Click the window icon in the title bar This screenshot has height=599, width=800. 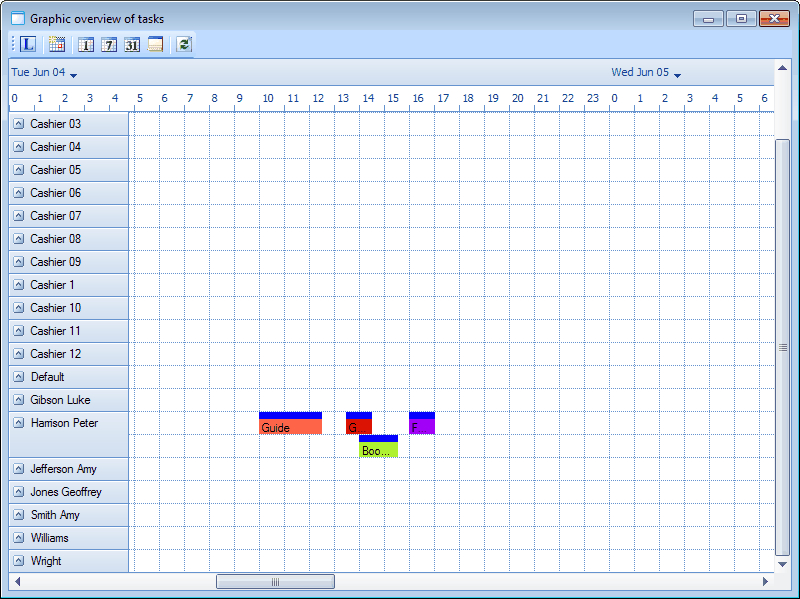pyautogui.click(x=17, y=18)
